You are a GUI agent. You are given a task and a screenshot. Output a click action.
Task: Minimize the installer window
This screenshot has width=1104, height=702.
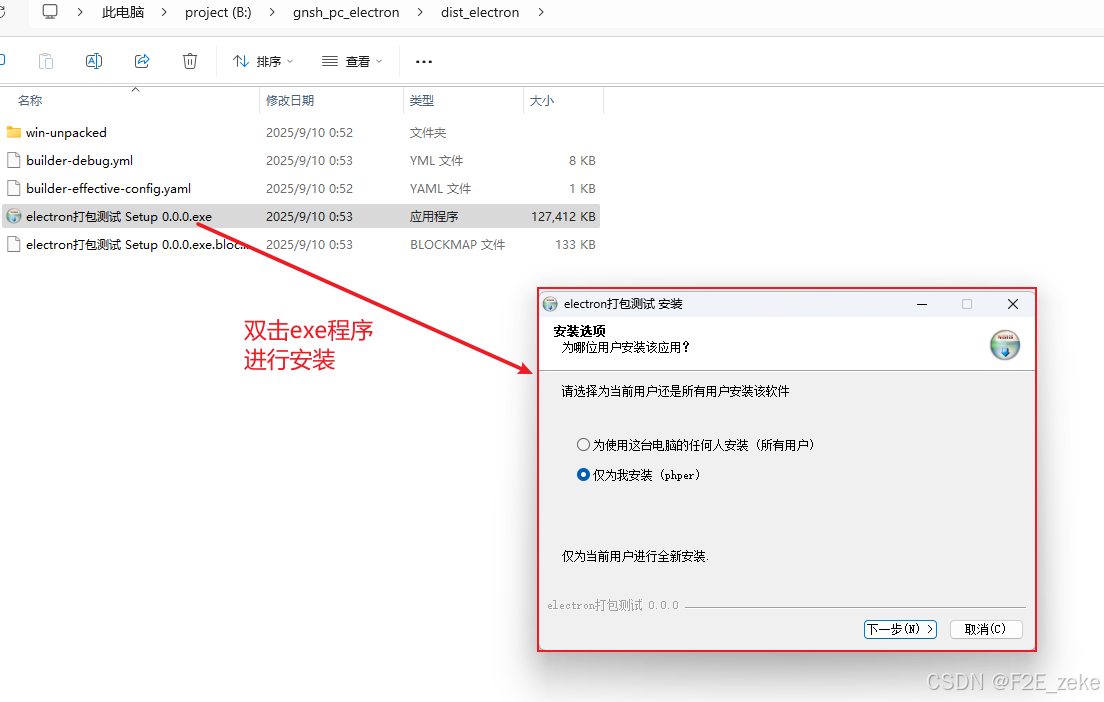click(x=922, y=304)
